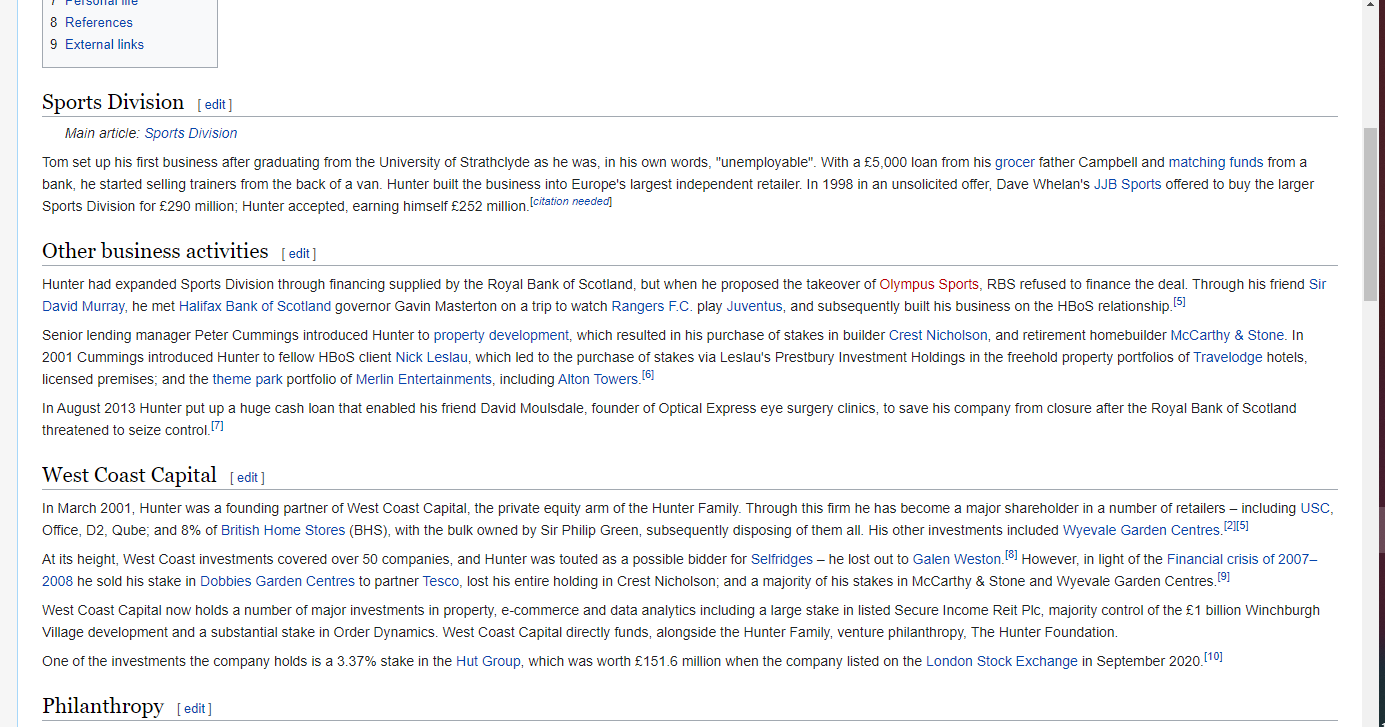Open the citation needed note
Screen dimensions: 1385x727
tap(571, 201)
